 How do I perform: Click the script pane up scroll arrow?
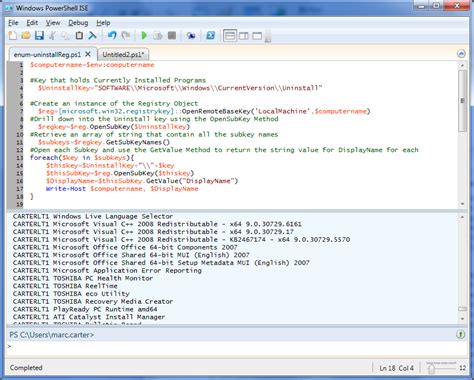[462, 65]
